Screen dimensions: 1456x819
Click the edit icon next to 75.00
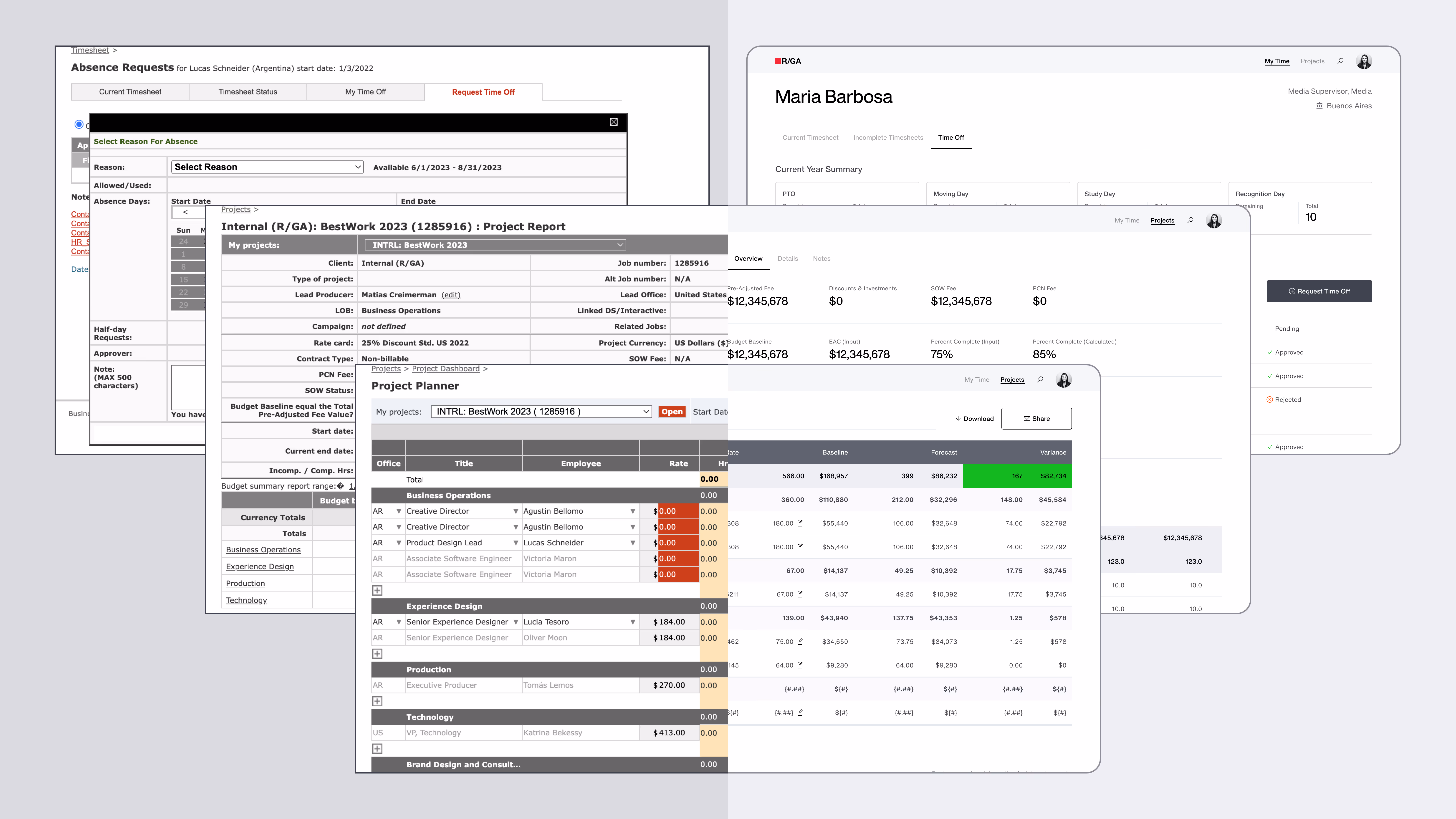pos(800,642)
